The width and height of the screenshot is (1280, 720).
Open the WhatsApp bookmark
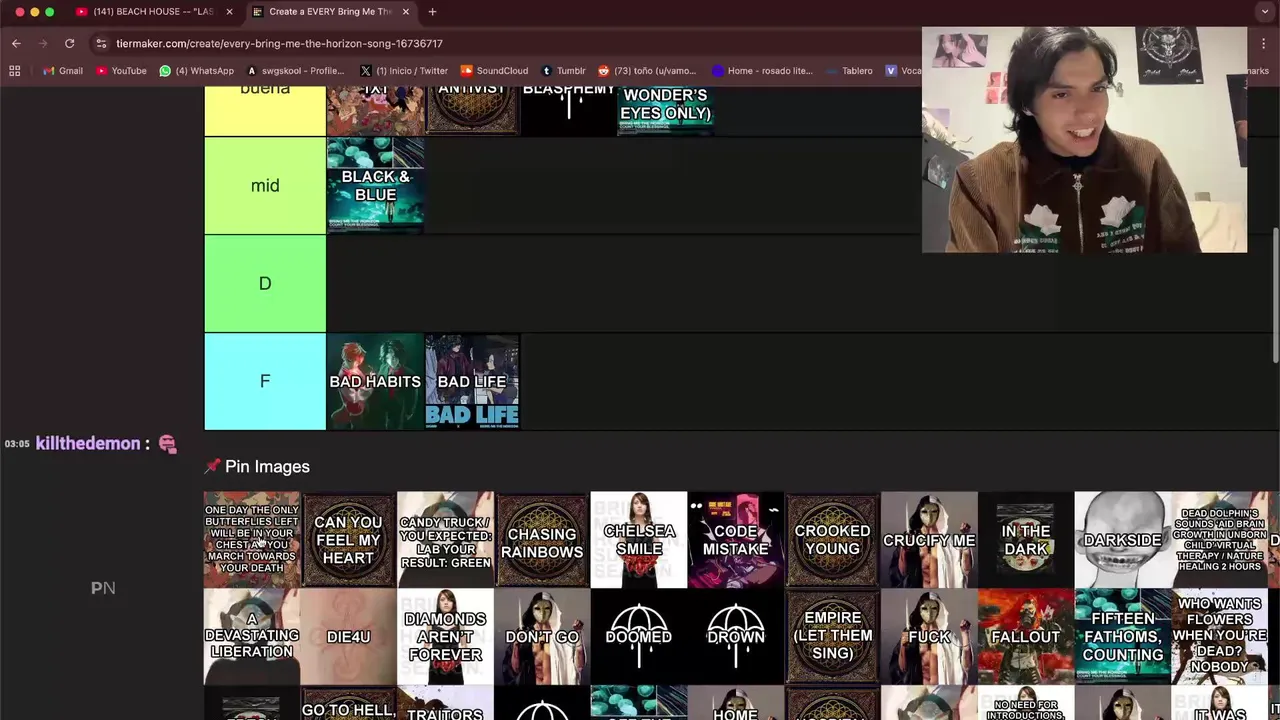[x=197, y=71]
